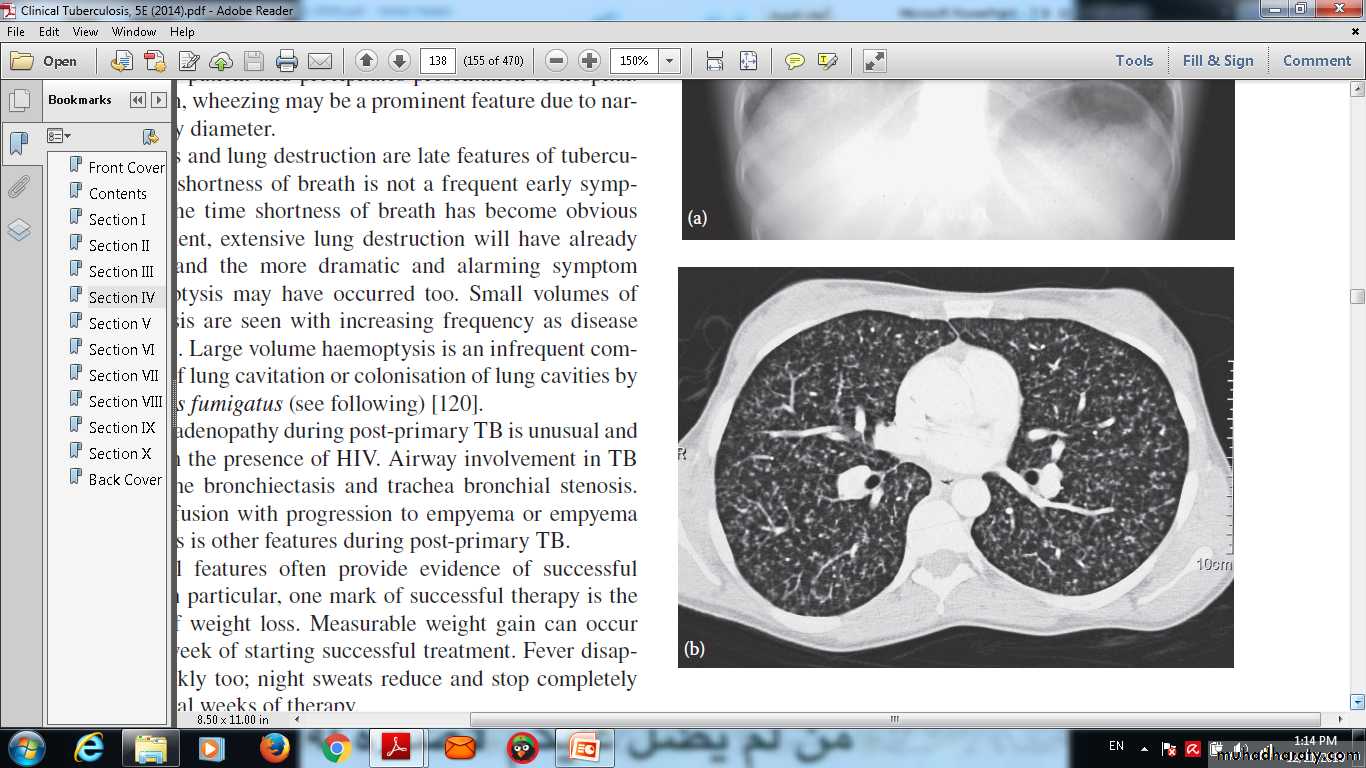Go to previous page with up arrow
This screenshot has height=768, width=1366.
[366, 61]
